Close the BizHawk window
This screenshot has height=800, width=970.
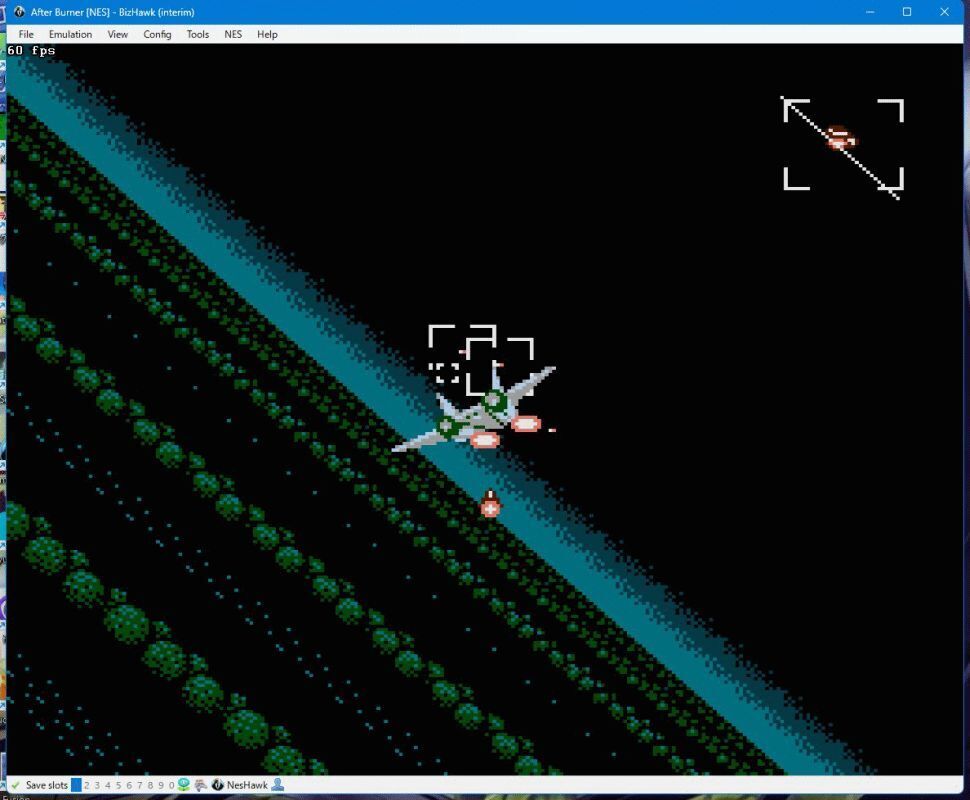(x=944, y=12)
